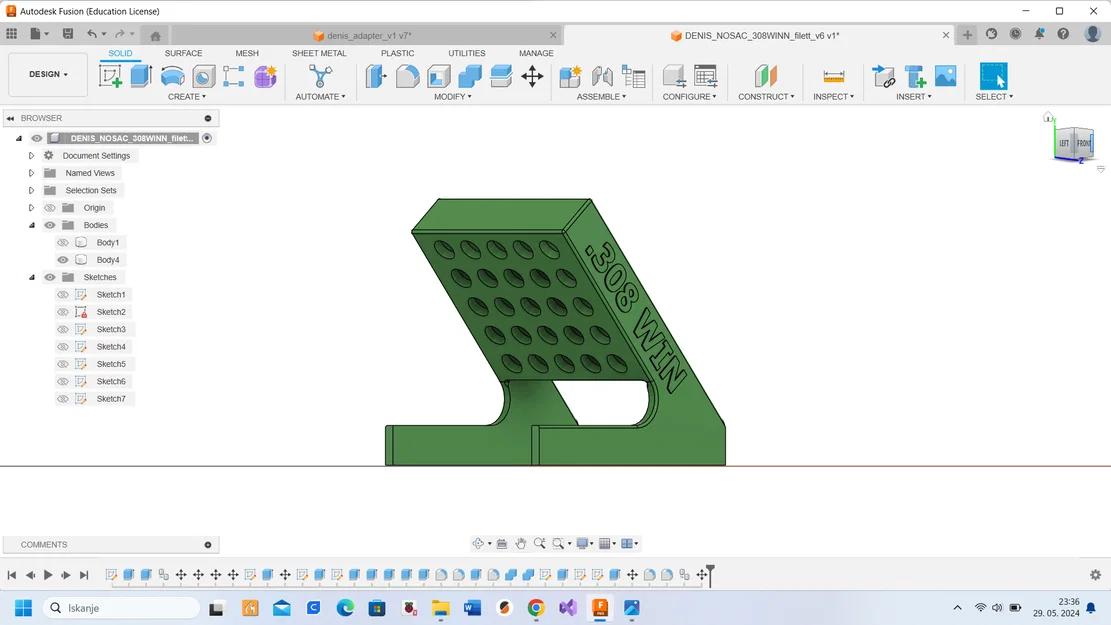Switch to the PLASTIC tab

[x=397, y=53]
